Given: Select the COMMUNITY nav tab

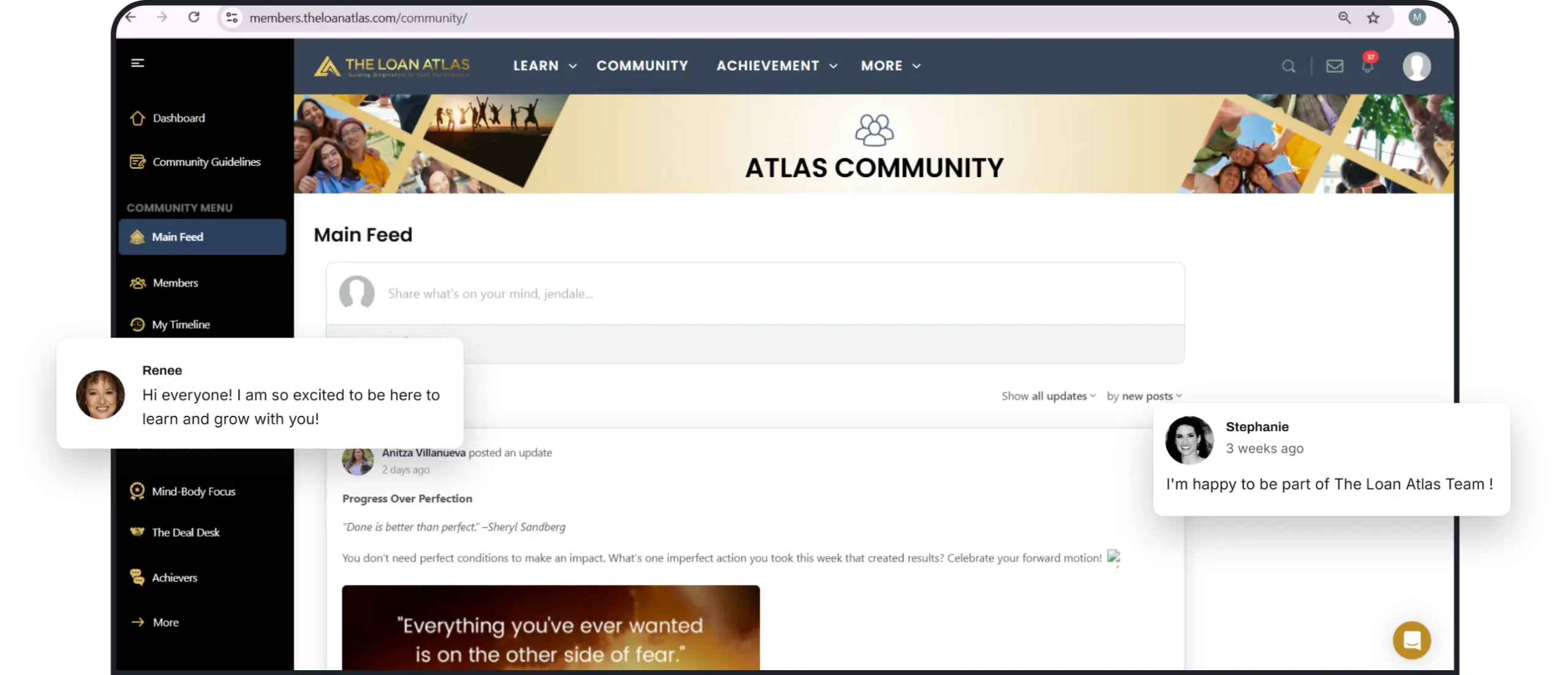Looking at the screenshot, I should pos(642,66).
